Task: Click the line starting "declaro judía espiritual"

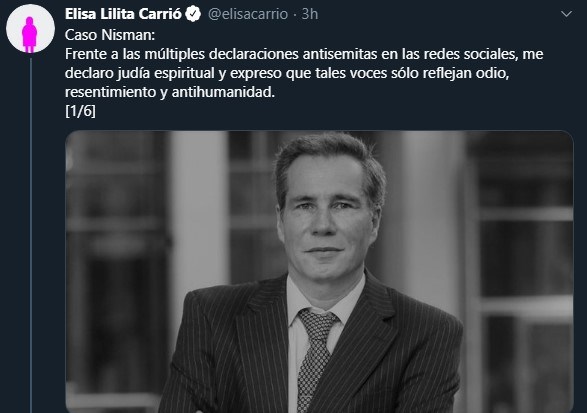Action: coord(287,73)
